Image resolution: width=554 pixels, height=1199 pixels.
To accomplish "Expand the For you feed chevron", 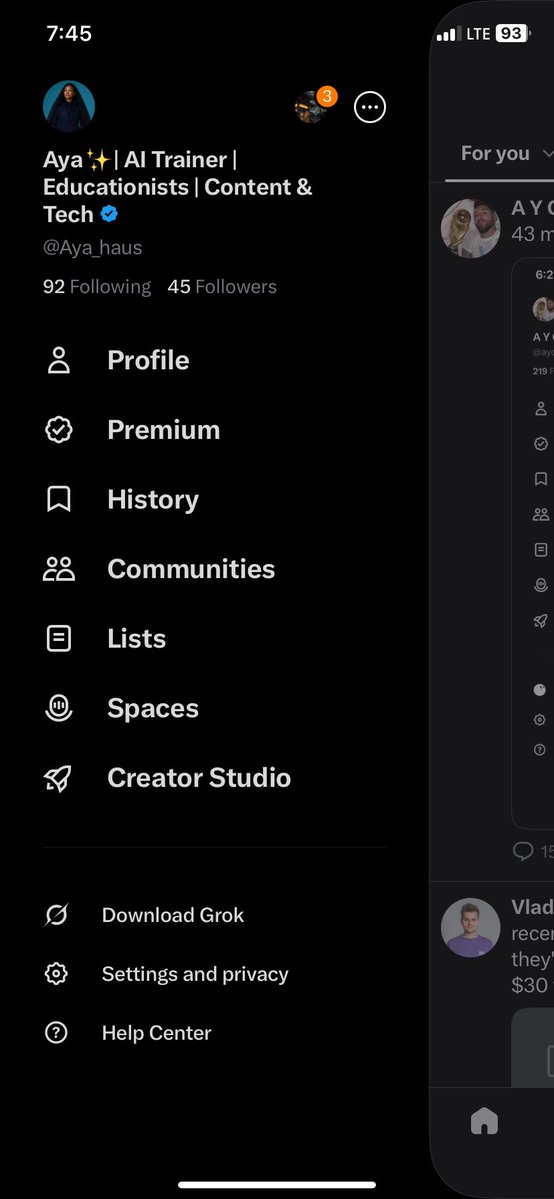I will point(547,154).
